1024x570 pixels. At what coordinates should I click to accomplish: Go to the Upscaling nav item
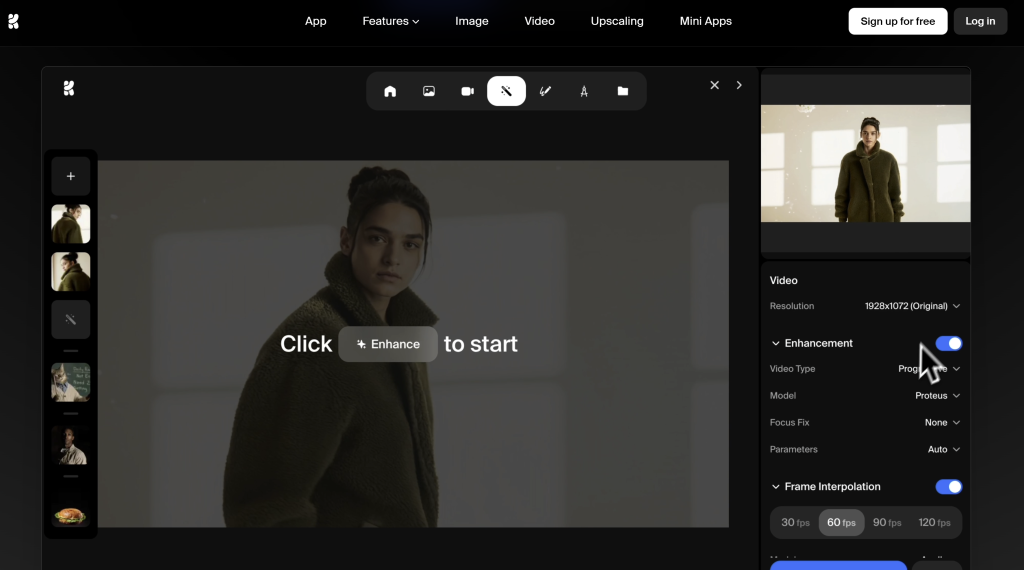tap(617, 21)
